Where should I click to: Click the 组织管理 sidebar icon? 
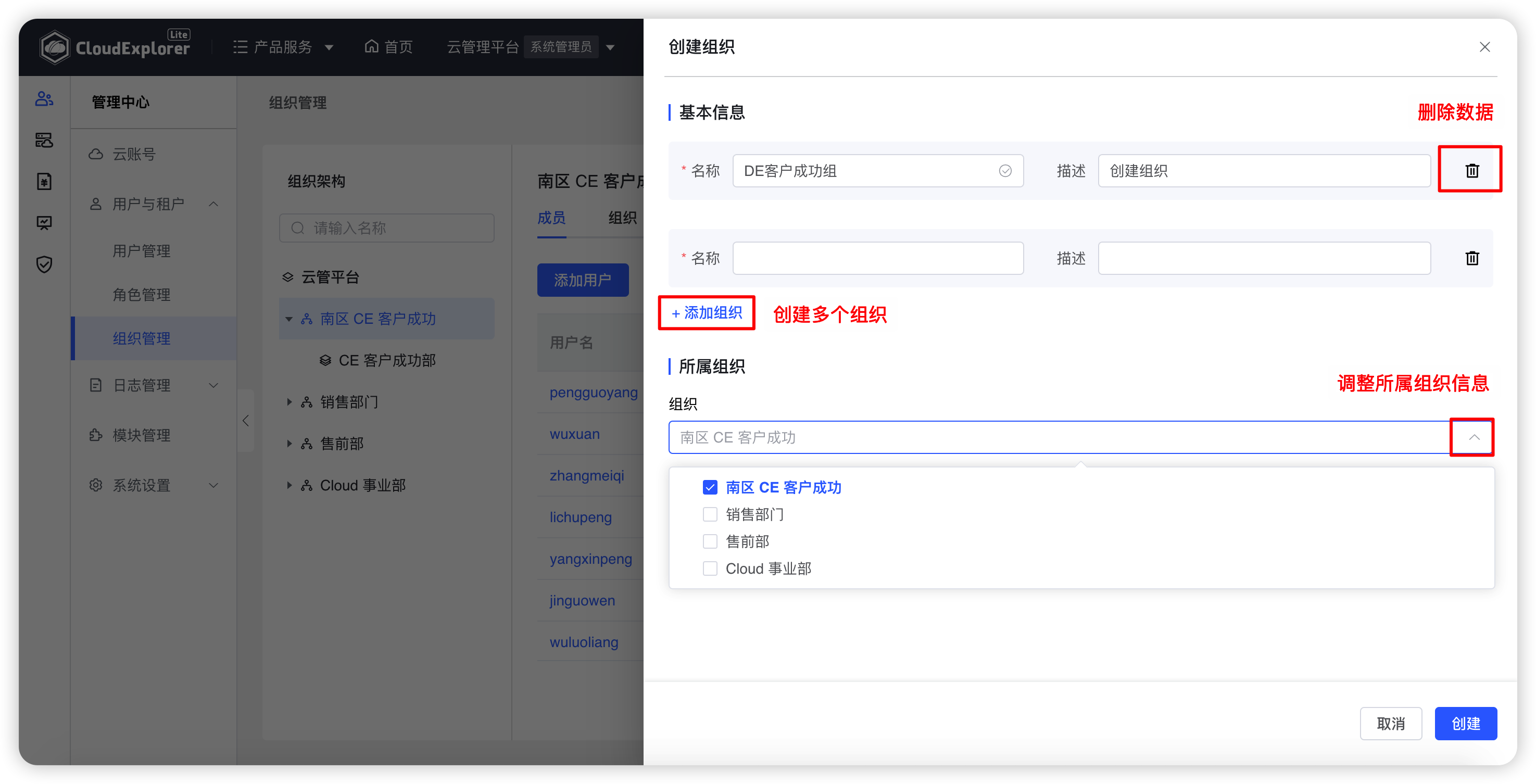tap(141, 338)
